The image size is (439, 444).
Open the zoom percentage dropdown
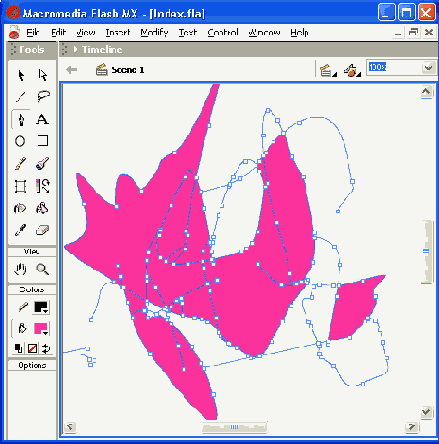tap(428, 68)
